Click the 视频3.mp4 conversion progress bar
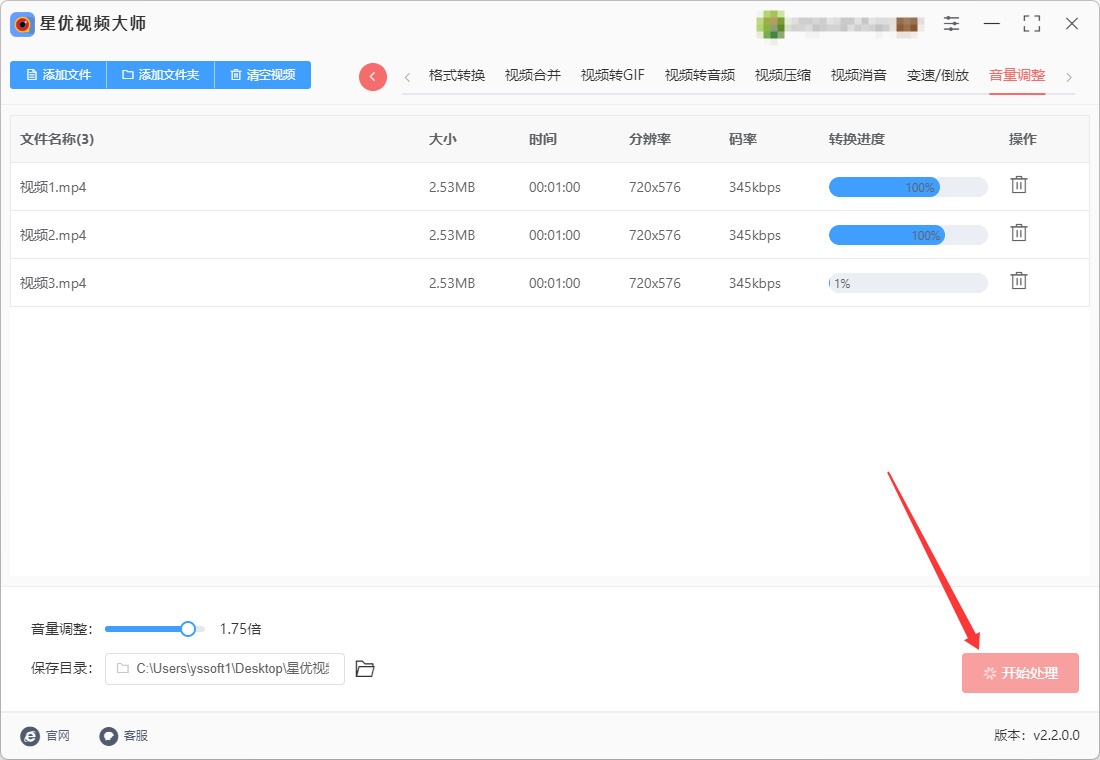1100x760 pixels. (908, 283)
